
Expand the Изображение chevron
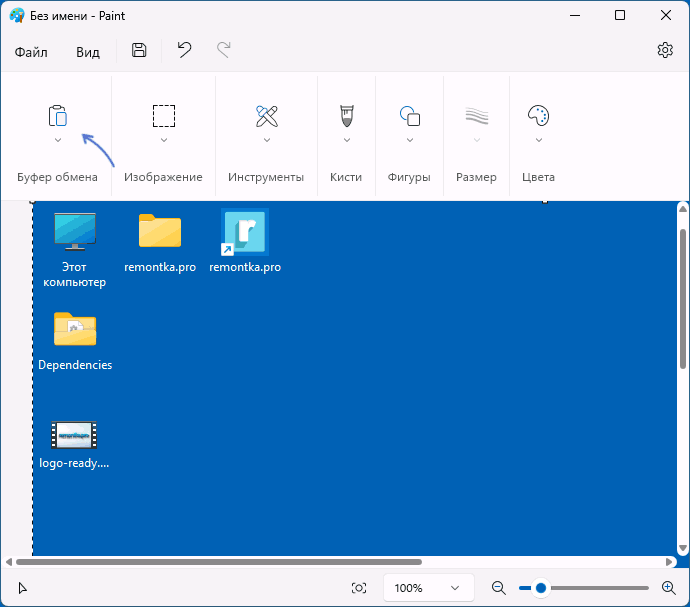164,140
